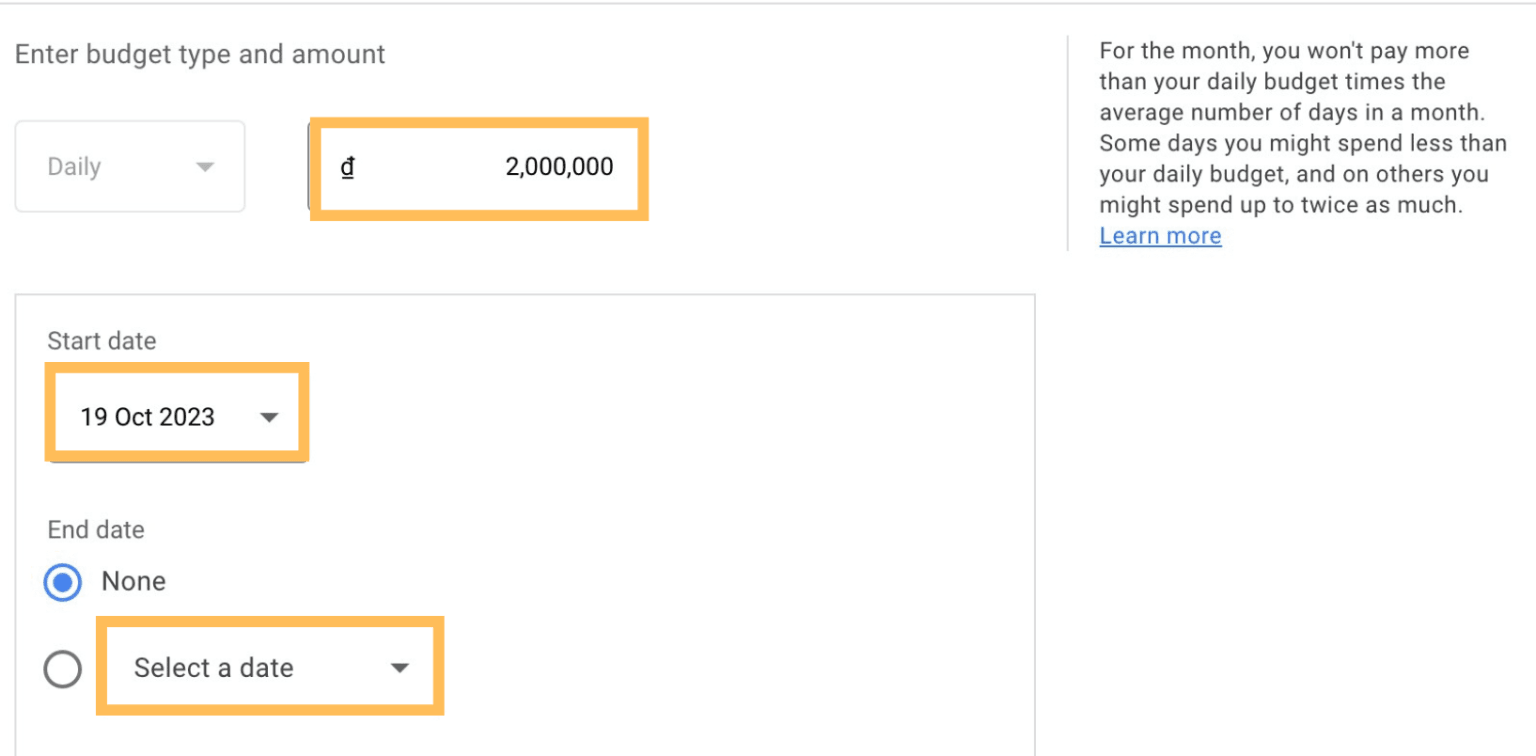The image size is (1536, 756).
Task: Open the Daily budget type dropdown
Action: pyautogui.click(x=130, y=167)
